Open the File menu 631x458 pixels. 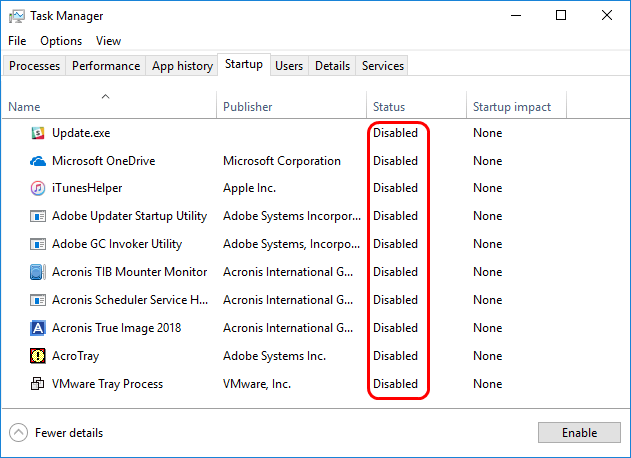(x=17, y=41)
